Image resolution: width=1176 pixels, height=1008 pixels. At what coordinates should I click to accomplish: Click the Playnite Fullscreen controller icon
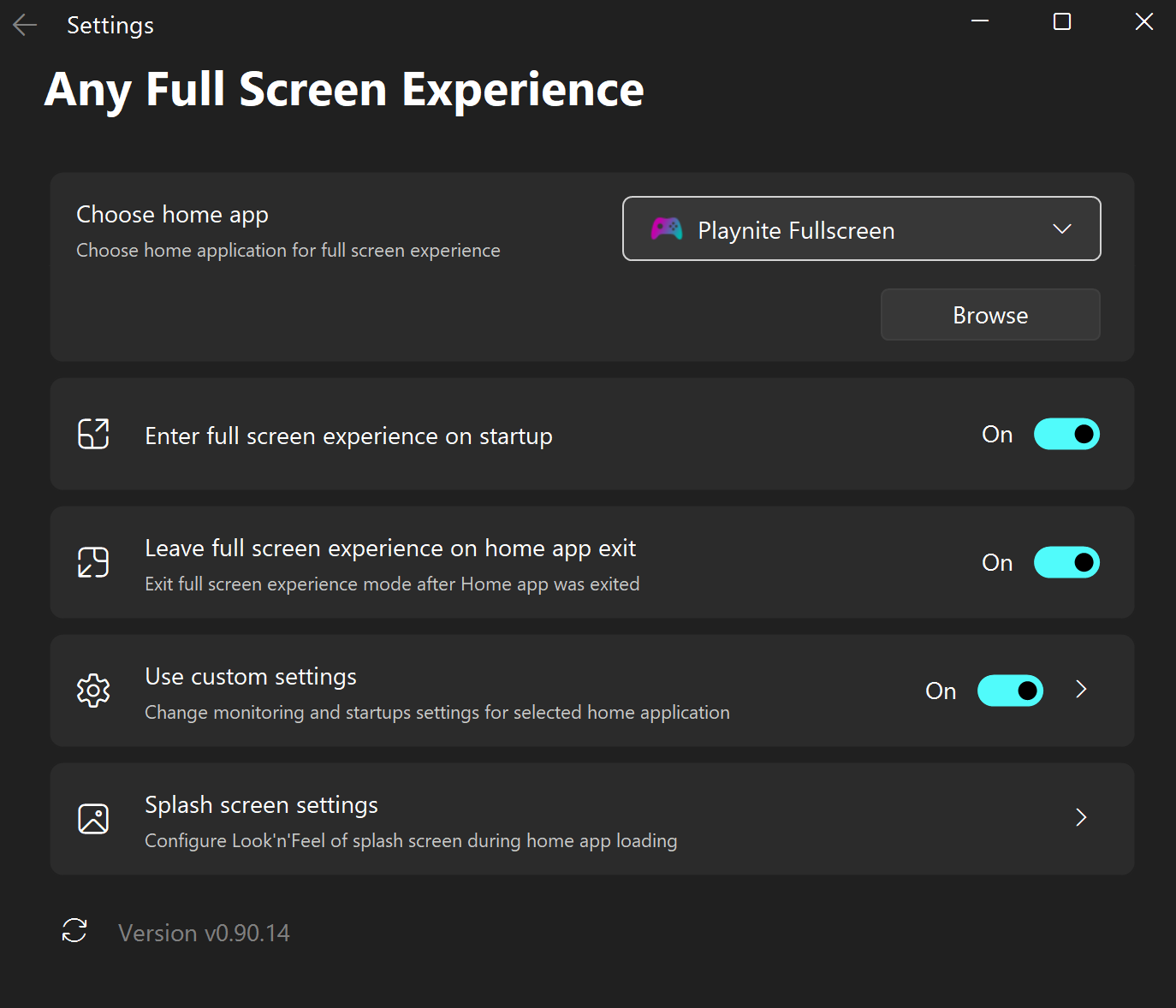667,228
